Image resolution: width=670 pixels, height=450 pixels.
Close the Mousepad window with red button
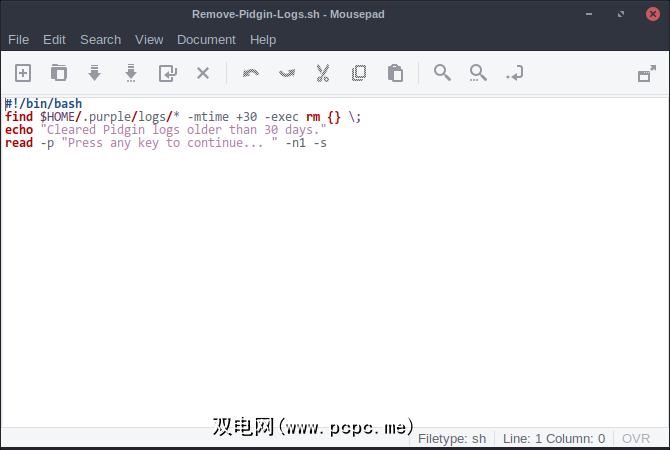pos(652,14)
